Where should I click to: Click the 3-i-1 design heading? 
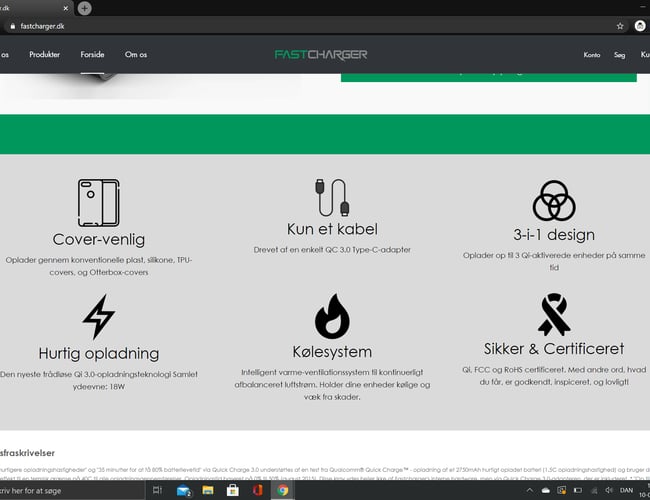554,235
